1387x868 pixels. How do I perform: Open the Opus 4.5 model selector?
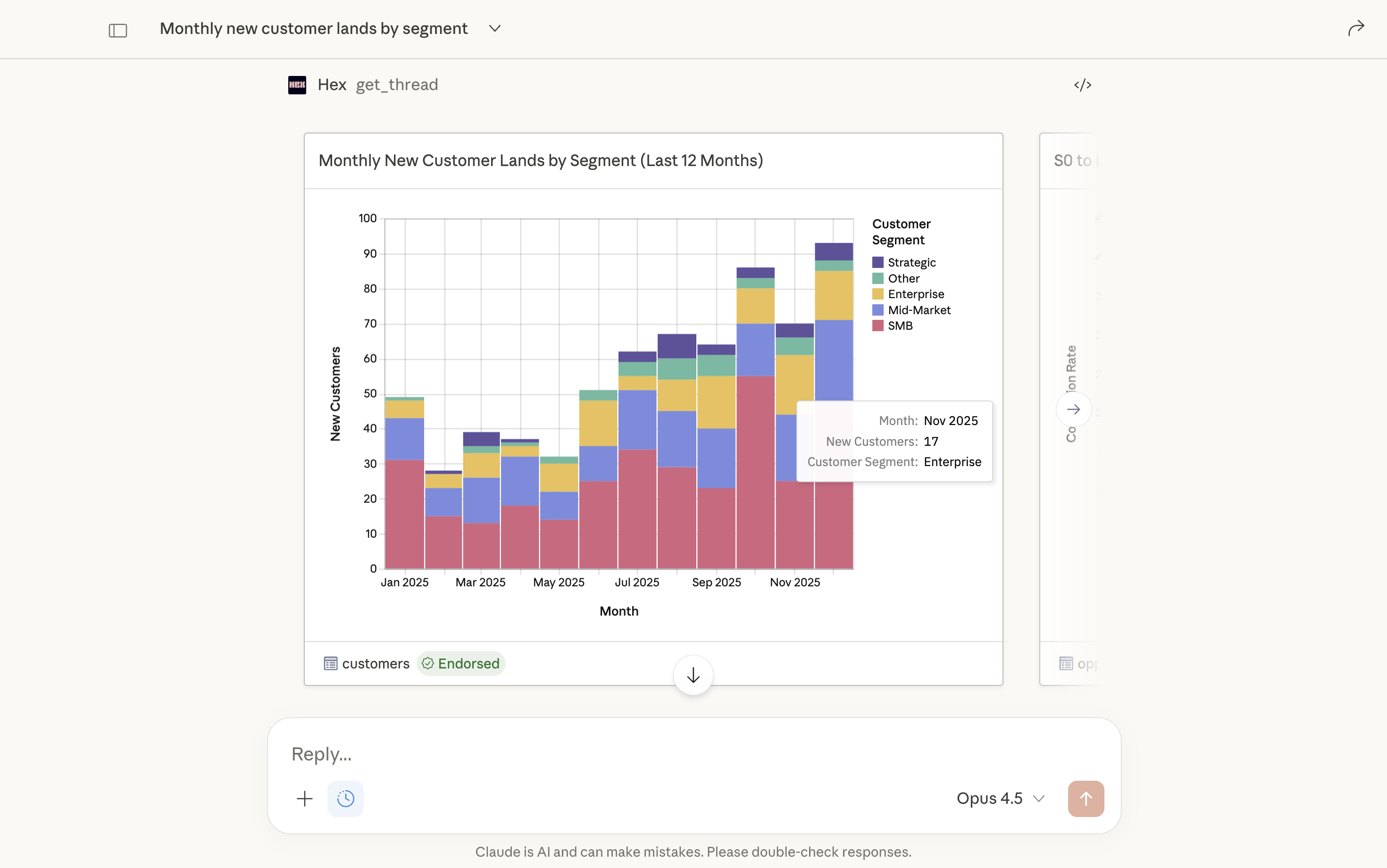tap(1000, 799)
